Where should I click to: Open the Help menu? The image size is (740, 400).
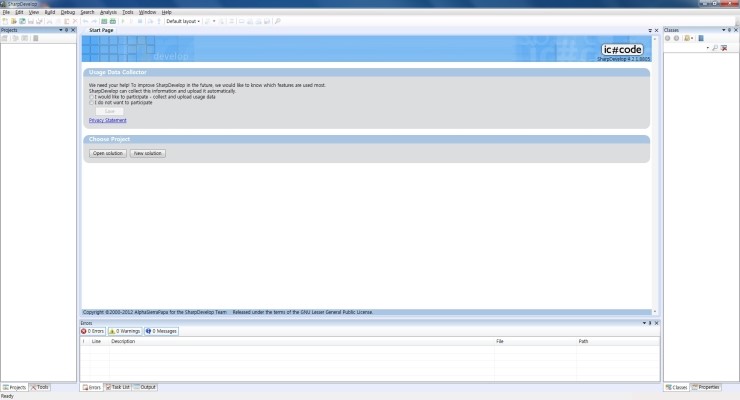[167, 12]
